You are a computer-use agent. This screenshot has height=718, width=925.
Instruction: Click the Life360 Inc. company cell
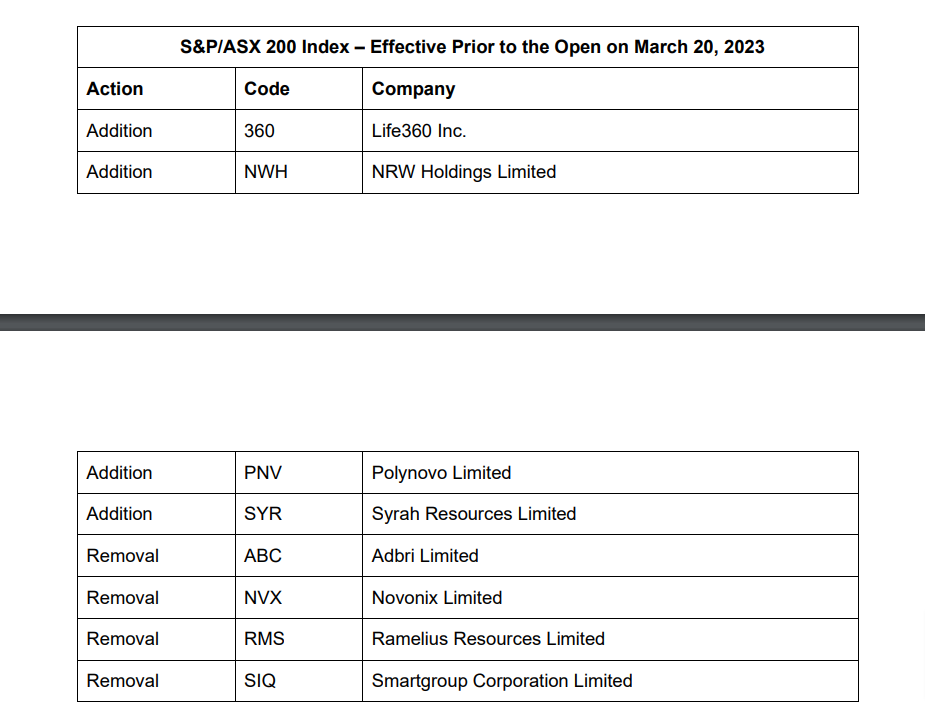point(419,131)
